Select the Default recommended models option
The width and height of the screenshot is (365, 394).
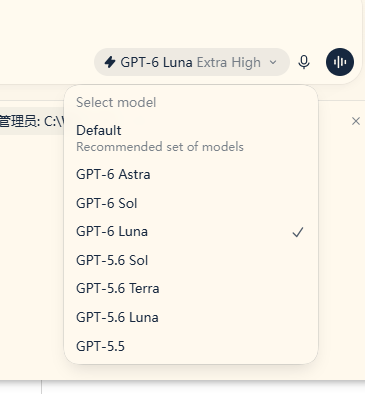click(191, 138)
